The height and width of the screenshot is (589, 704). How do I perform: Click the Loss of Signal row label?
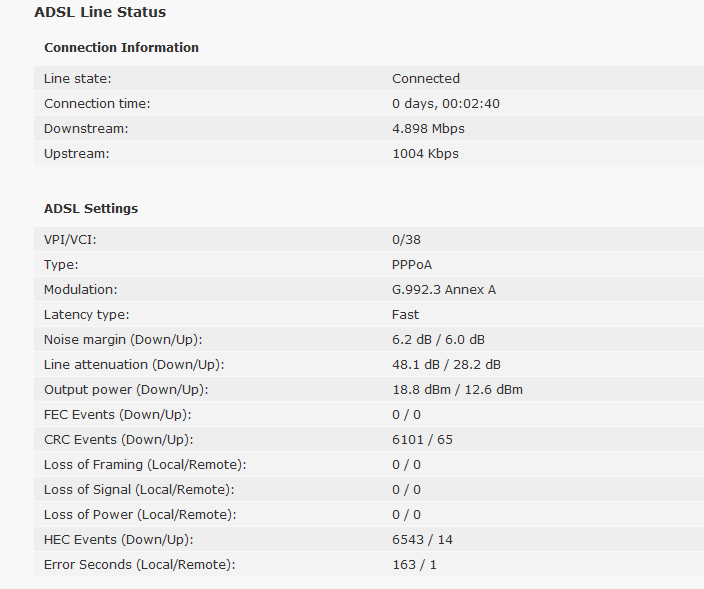pos(139,490)
